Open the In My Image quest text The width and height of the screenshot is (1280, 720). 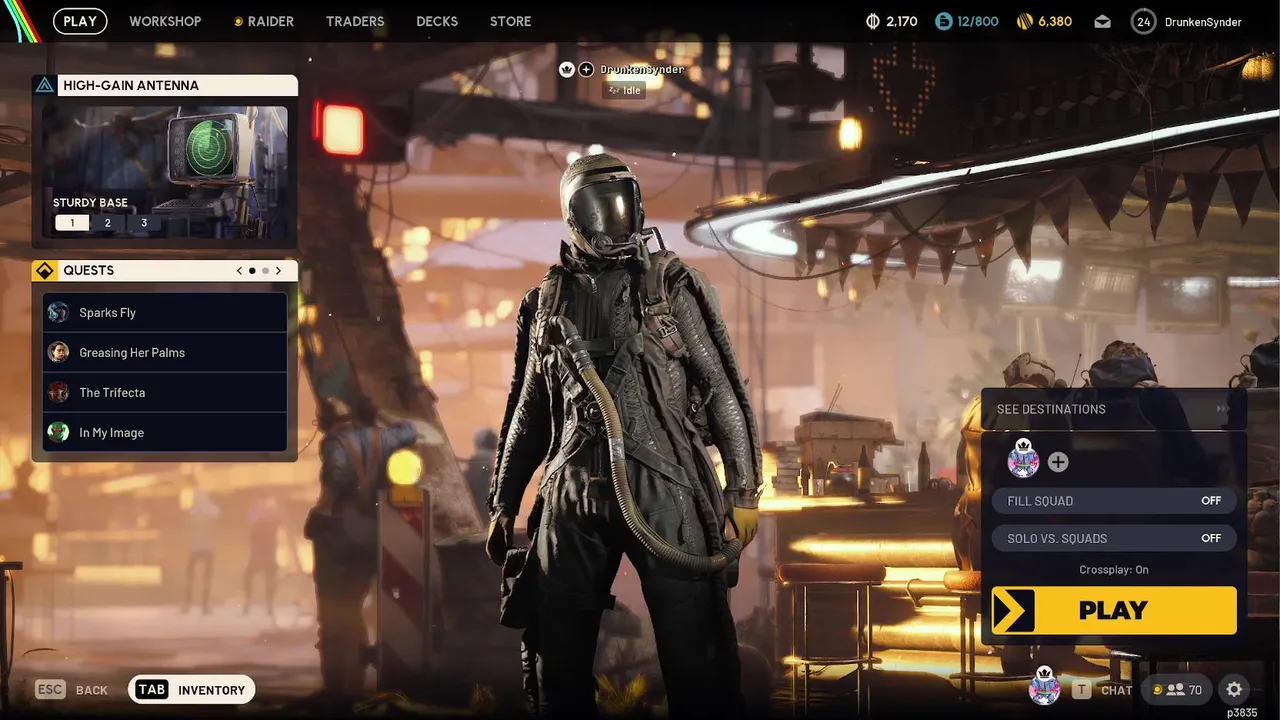click(112, 433)
